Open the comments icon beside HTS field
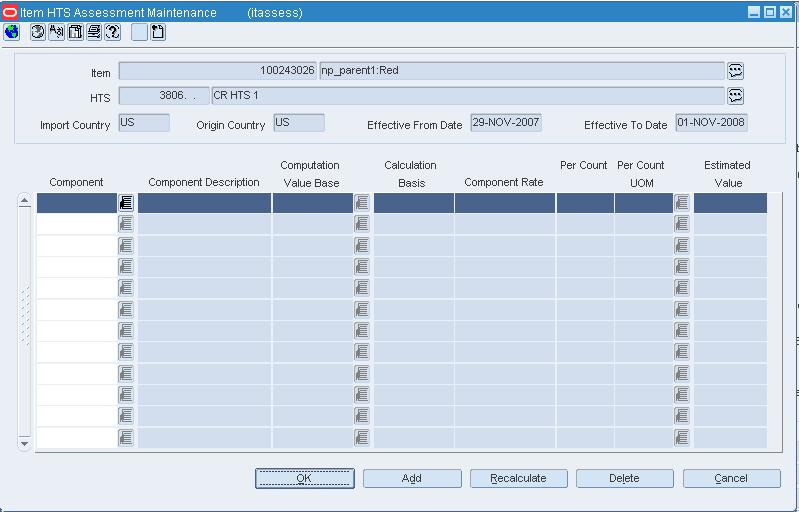 [x=735, y=96]
